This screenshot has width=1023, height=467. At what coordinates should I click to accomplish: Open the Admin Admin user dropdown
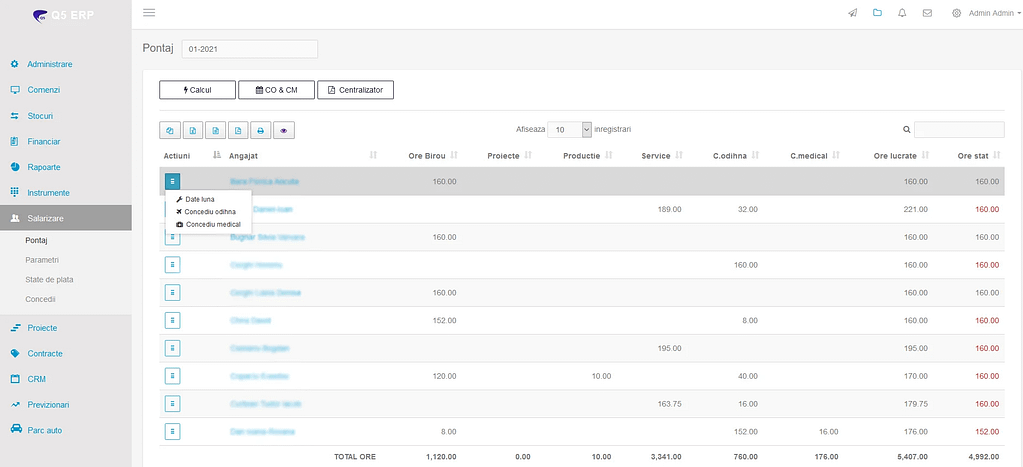pyautogui.click(x=994, y=13)
